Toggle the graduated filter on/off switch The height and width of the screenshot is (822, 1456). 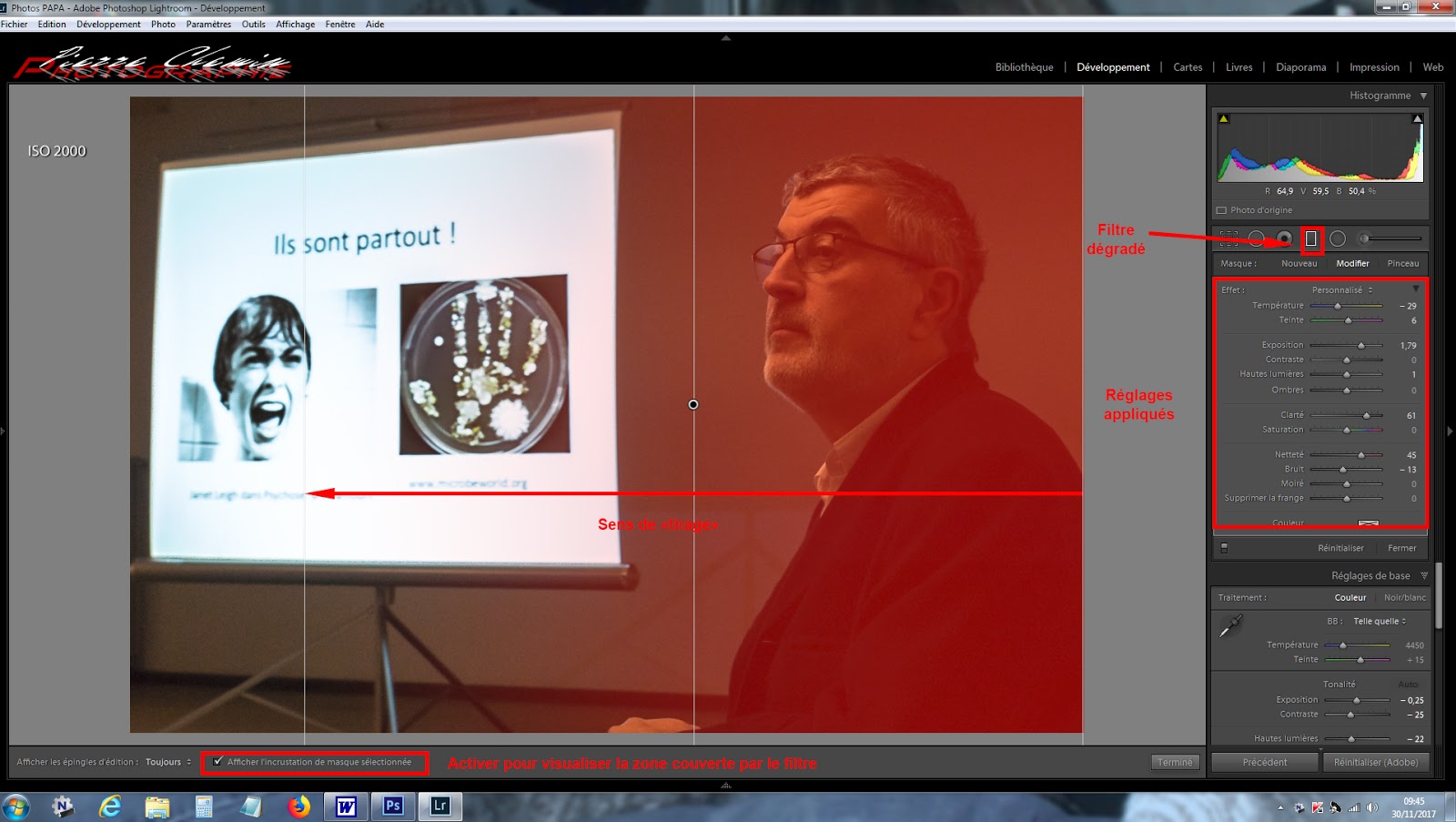[x=1224, y=548]
